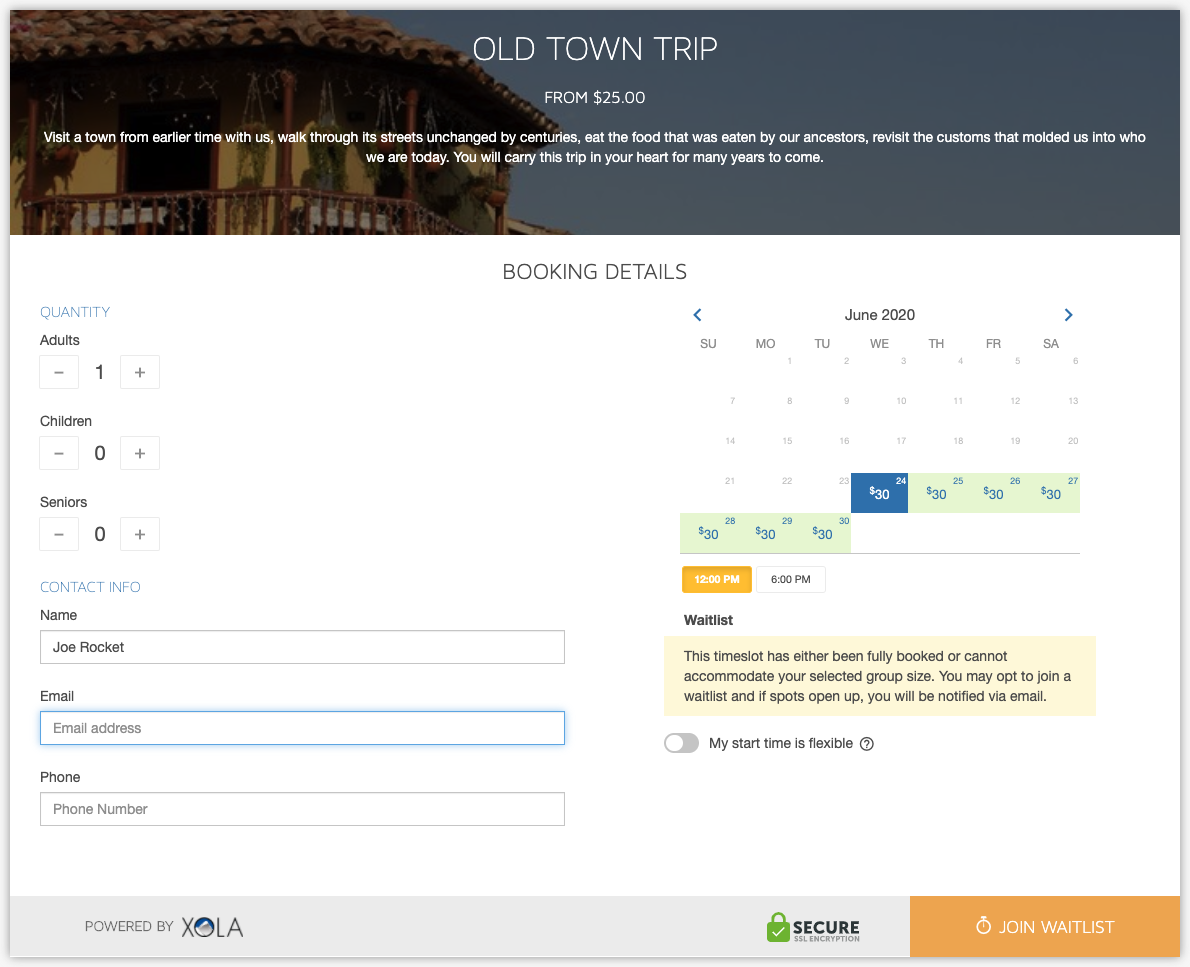The height and width of the screenshot is (967, 1190).
Task: Click the Seniors plus button
Action: (140, 534)
